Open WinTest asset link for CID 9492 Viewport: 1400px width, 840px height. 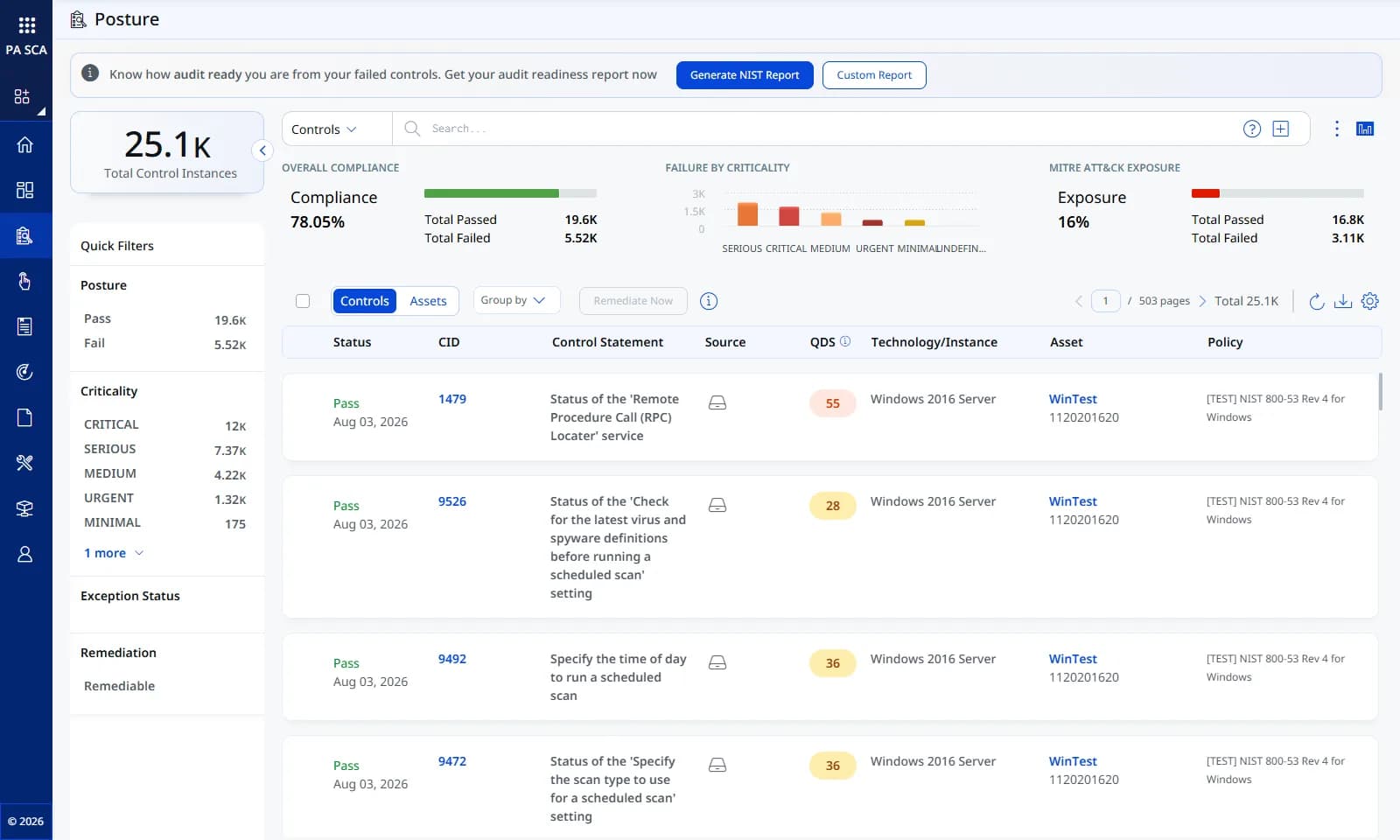click(x=1073, y=659)
